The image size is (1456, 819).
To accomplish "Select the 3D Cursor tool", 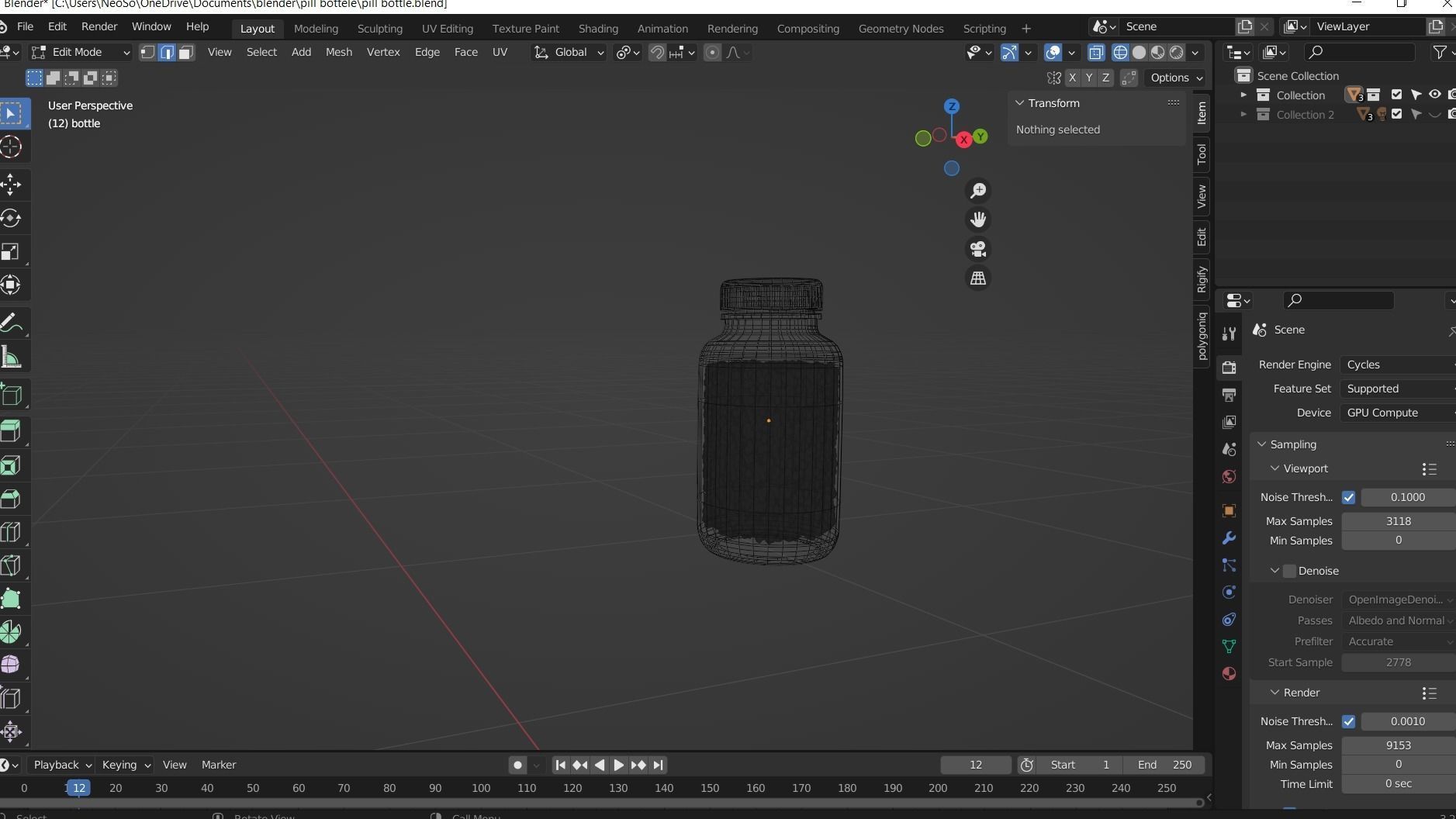I will pyautogui.click(x=12, y=147).
